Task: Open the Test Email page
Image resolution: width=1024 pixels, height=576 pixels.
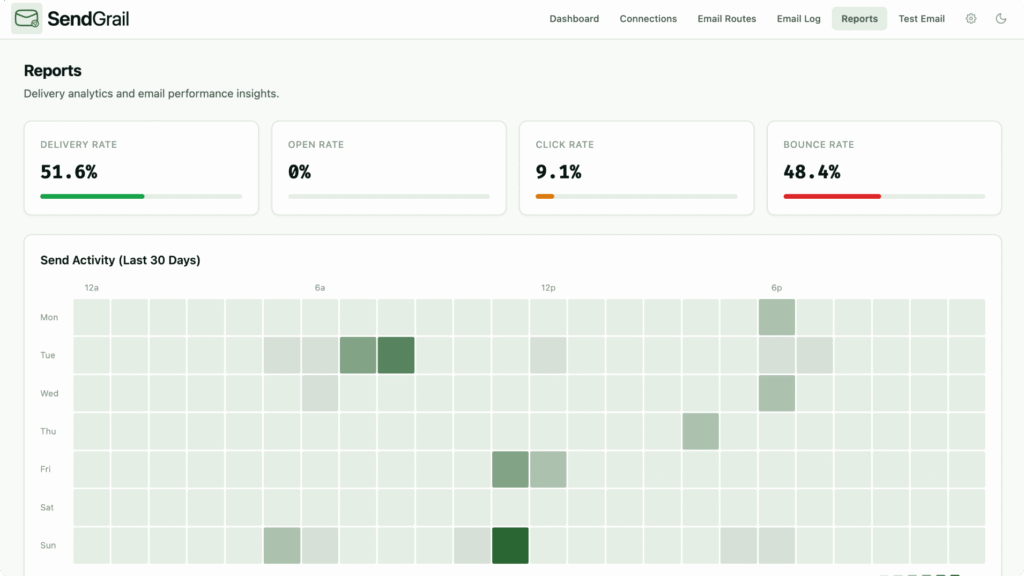Action: 921,18
